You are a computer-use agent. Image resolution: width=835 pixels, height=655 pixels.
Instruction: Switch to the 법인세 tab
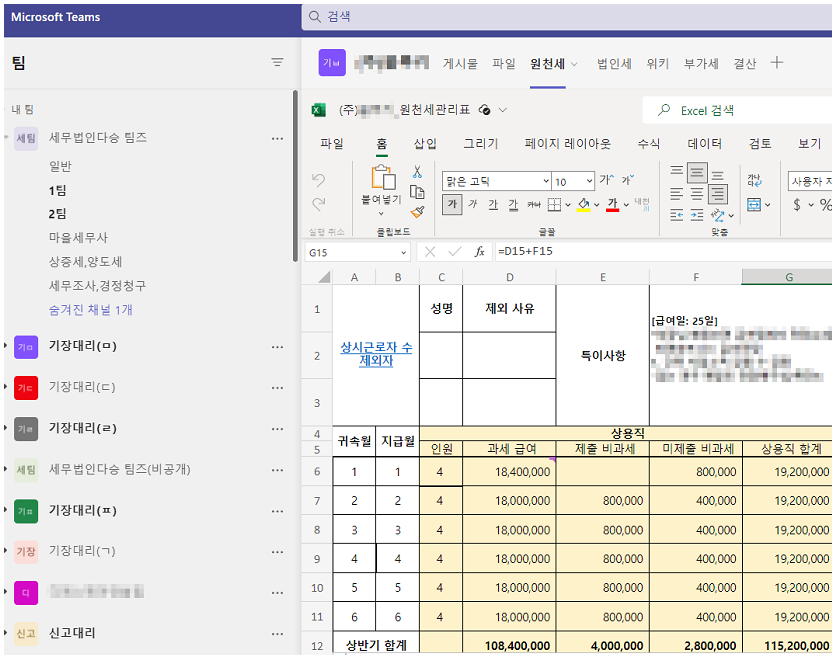point(614,64)
